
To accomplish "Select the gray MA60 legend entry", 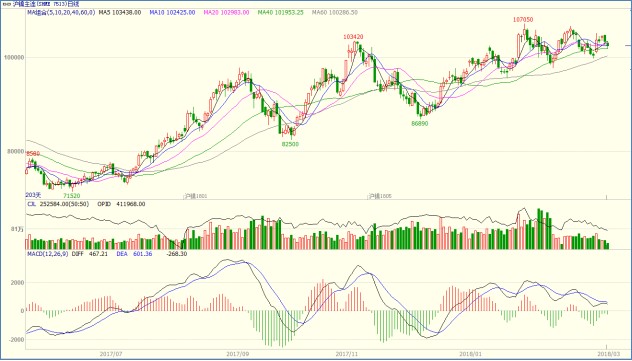I will pos(335,13).
